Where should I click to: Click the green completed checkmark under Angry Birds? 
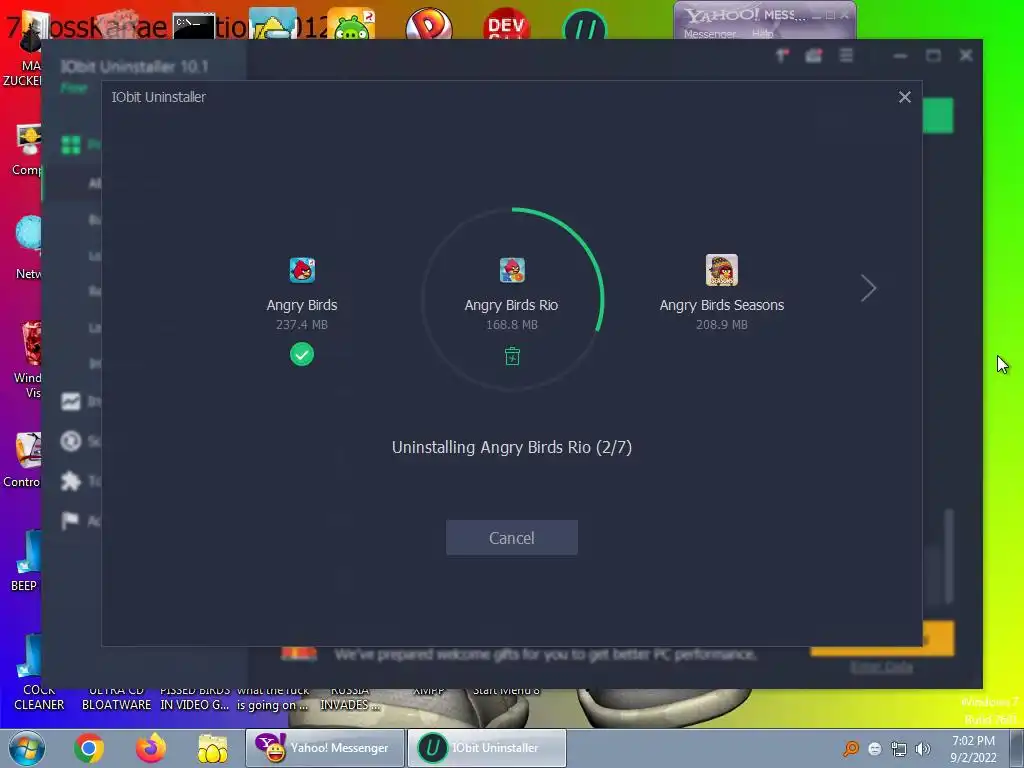click(x=302, y=354)
